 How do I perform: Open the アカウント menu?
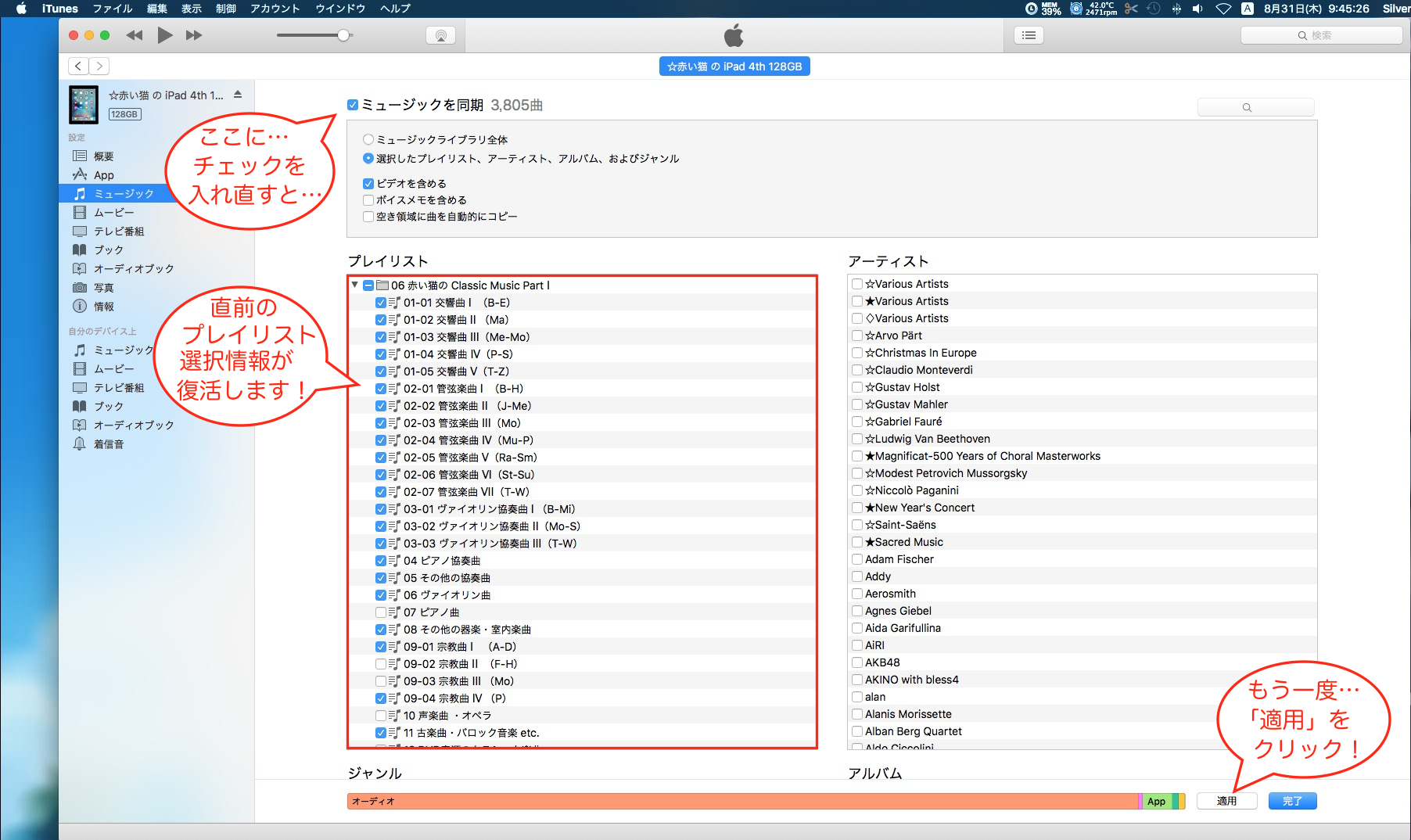(275, 9)
